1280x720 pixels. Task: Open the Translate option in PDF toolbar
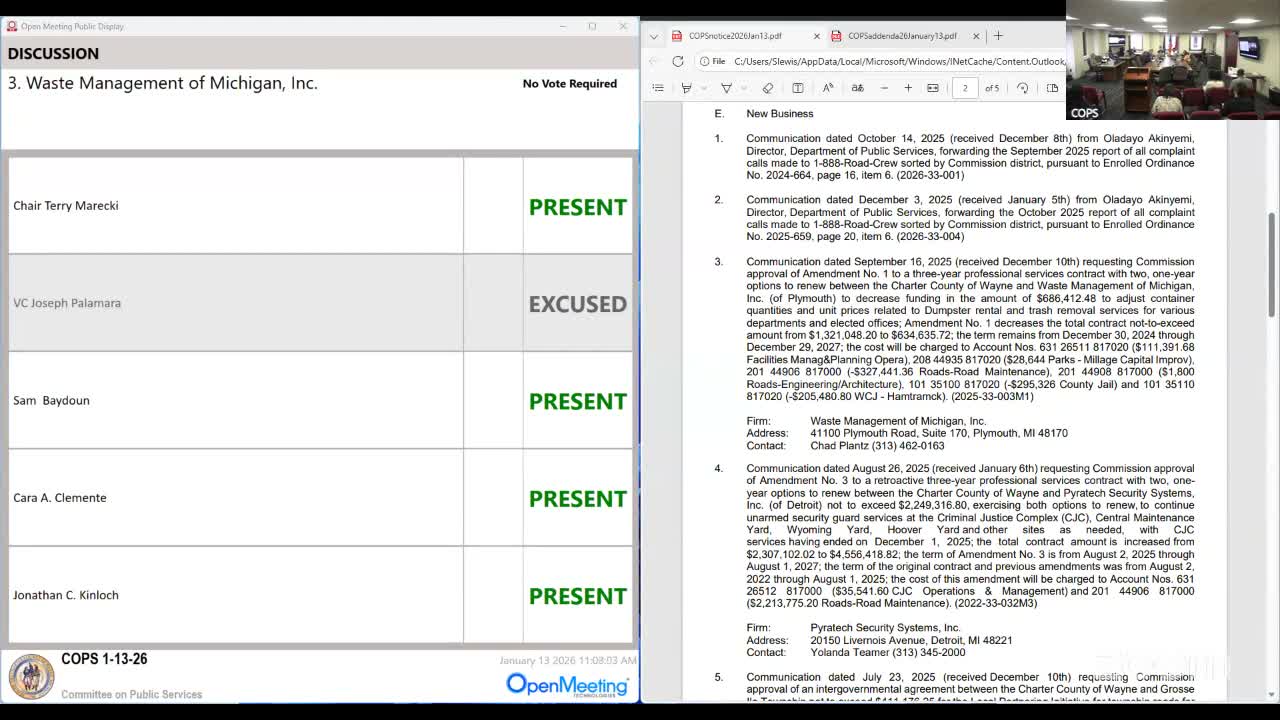858,88
